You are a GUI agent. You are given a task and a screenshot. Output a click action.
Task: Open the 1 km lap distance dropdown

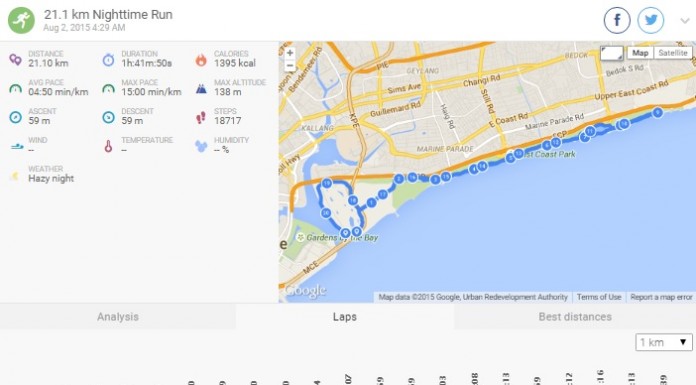pos(664,342)
